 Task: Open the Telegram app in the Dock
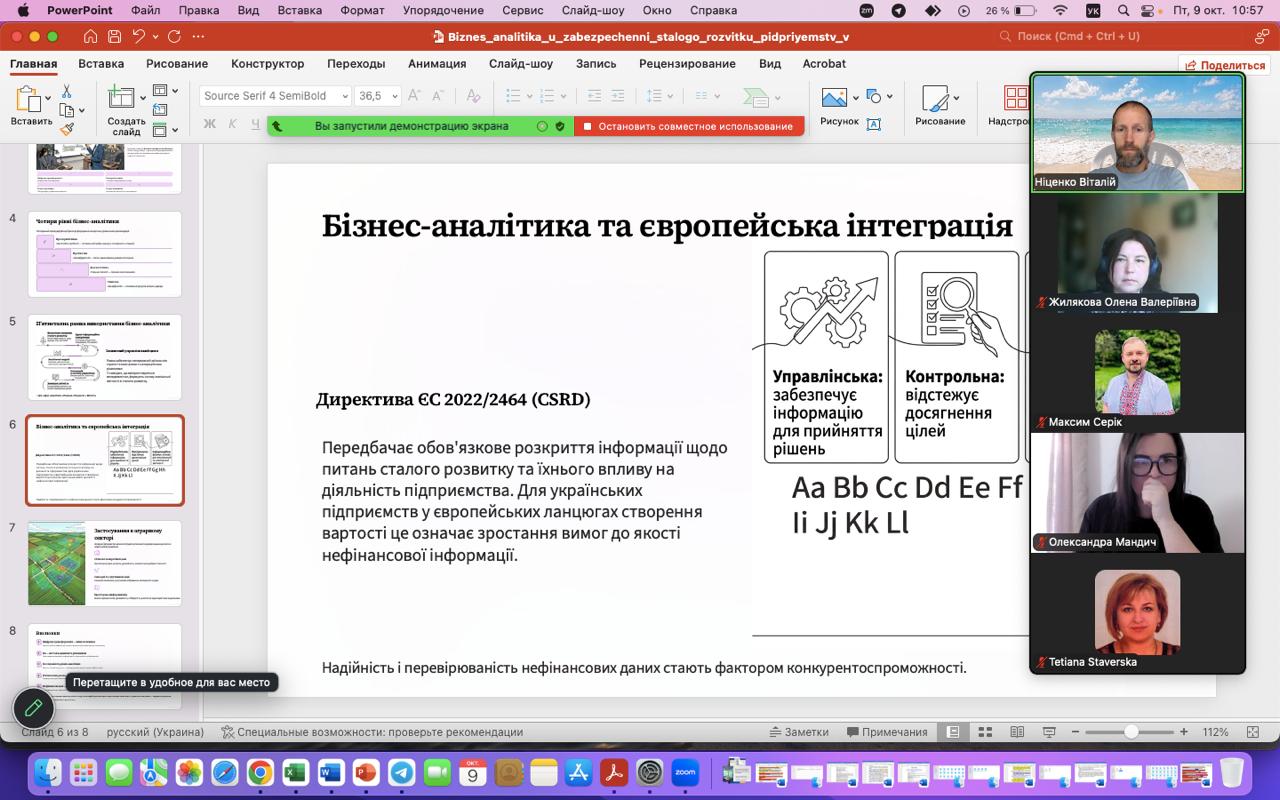(x=401, y=773)
